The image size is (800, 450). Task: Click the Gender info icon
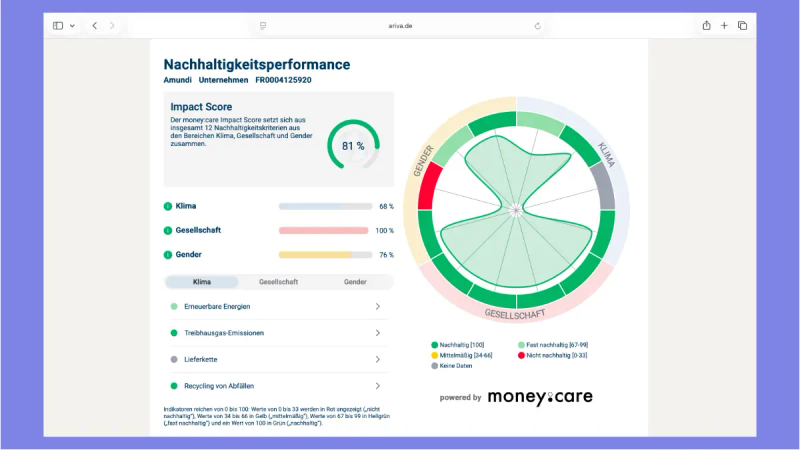(x=168, y=255)
